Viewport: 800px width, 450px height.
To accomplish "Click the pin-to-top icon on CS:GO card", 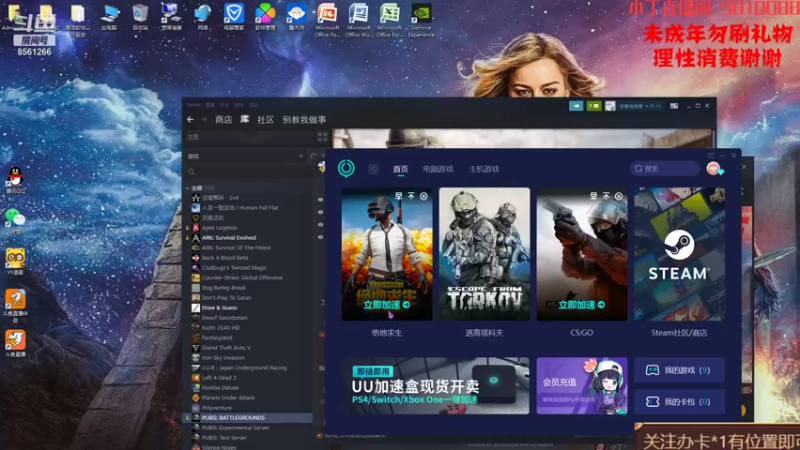I will pos(606,196).
